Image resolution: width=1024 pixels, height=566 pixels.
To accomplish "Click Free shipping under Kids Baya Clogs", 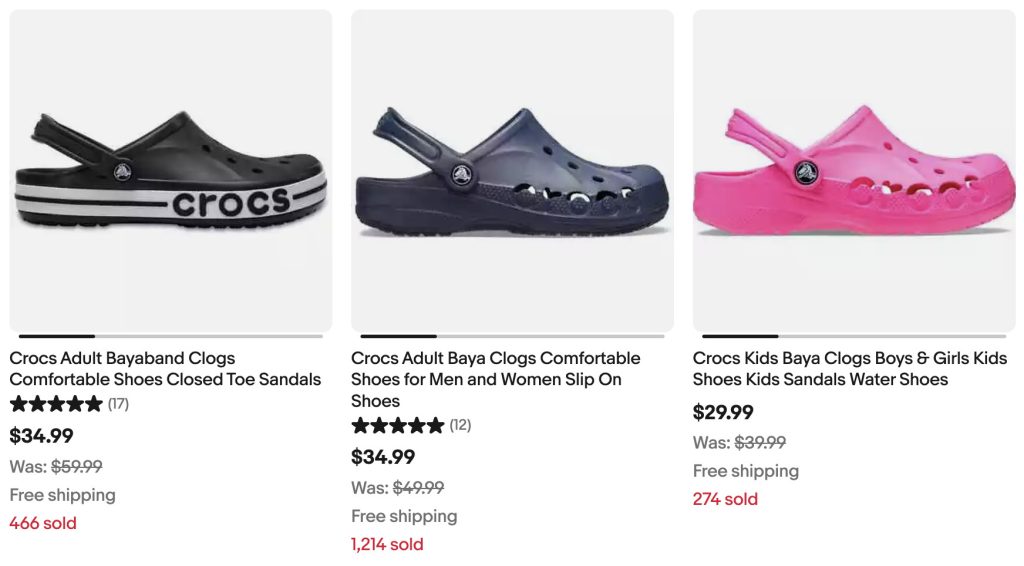I will pos(746,471).
